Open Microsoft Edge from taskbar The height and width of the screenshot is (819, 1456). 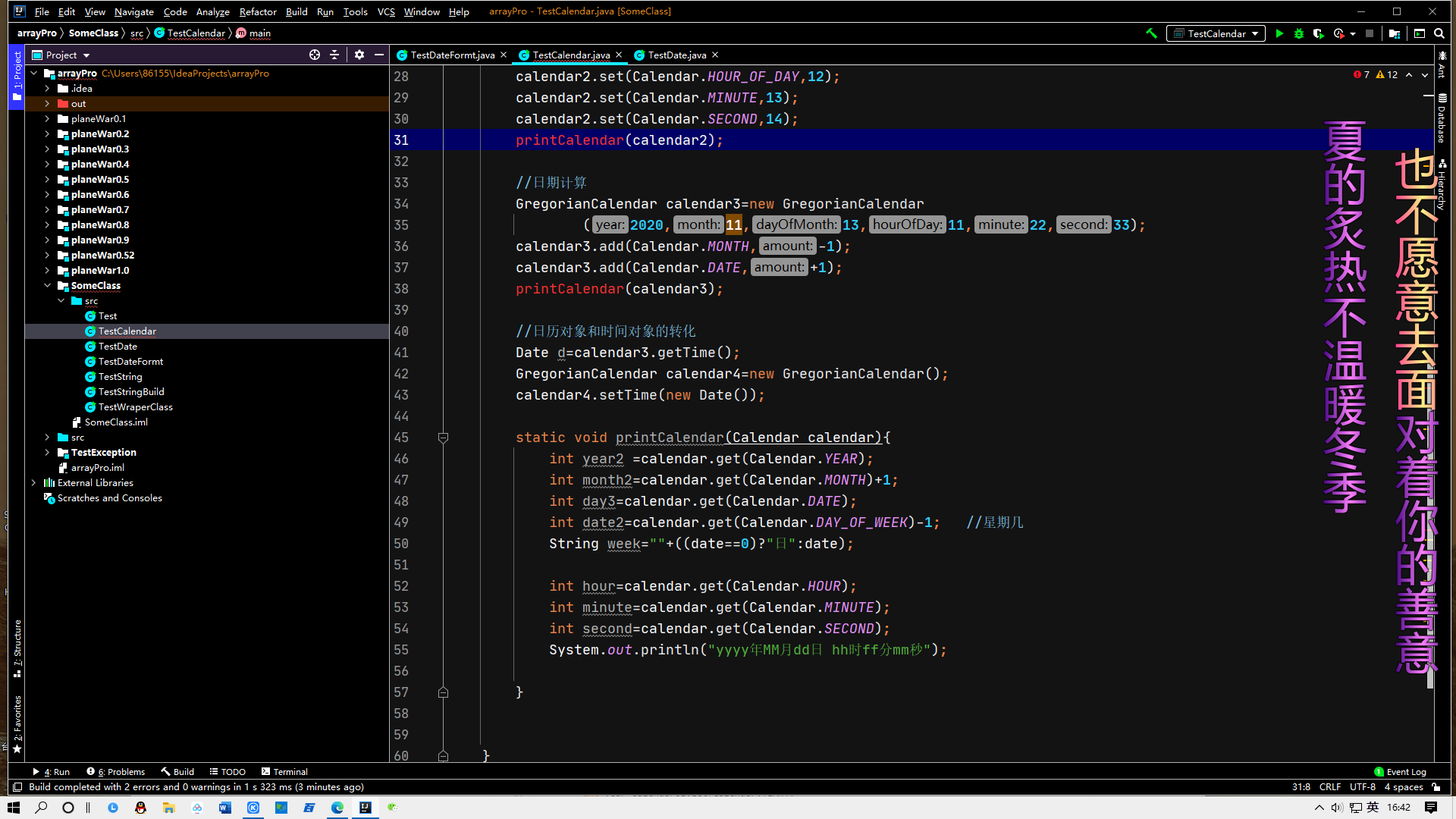coord(337,808)
